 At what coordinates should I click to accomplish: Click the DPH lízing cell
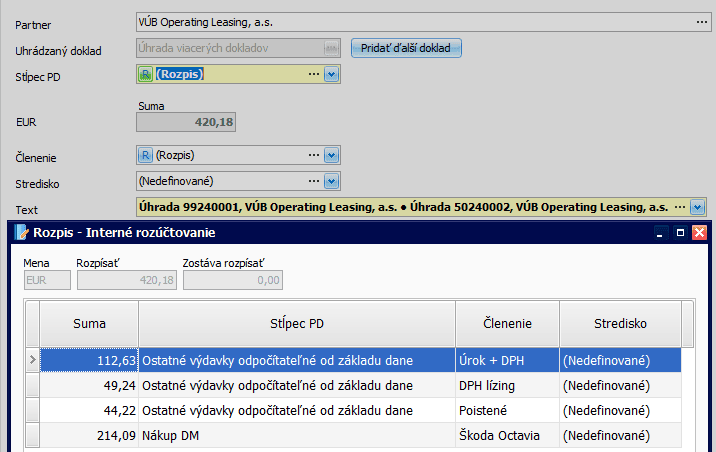[506, 384]
